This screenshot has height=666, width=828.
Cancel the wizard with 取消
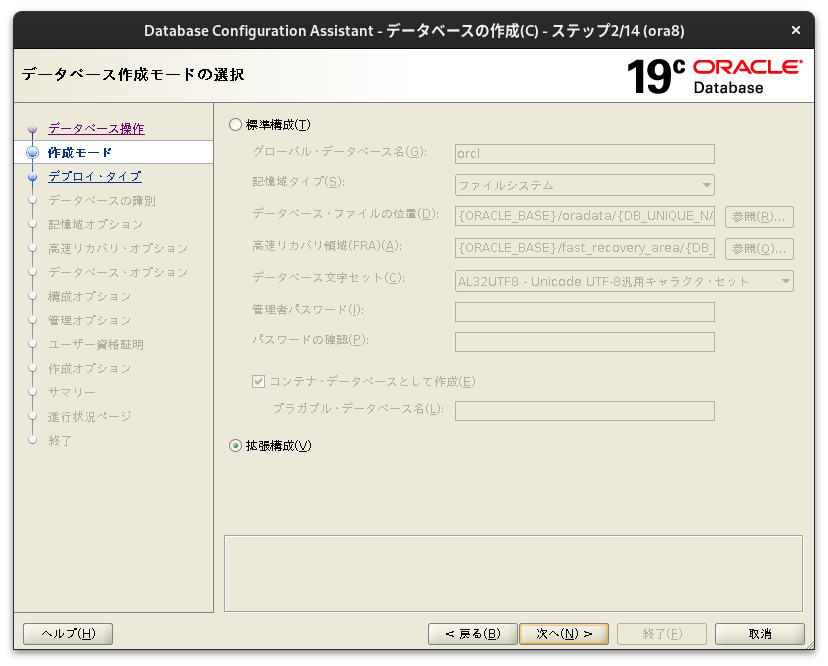[758, 633]
